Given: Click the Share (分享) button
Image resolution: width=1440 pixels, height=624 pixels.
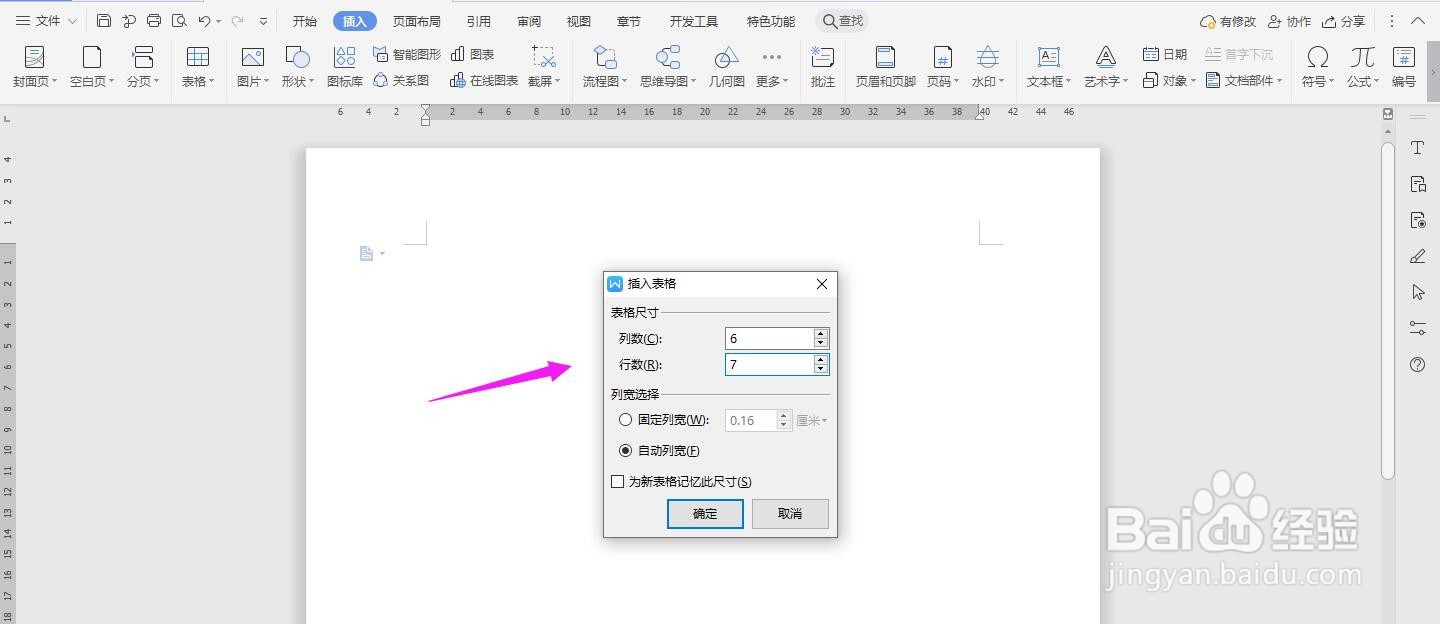Looking at the screenshot, I should [1343, 21].
